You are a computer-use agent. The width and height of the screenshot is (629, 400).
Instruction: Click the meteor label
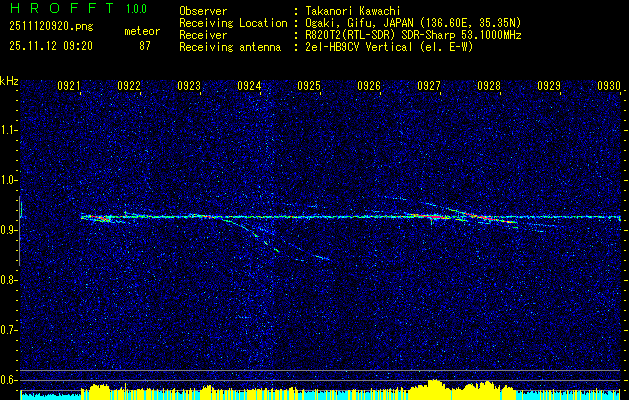[x=142, y=31]
